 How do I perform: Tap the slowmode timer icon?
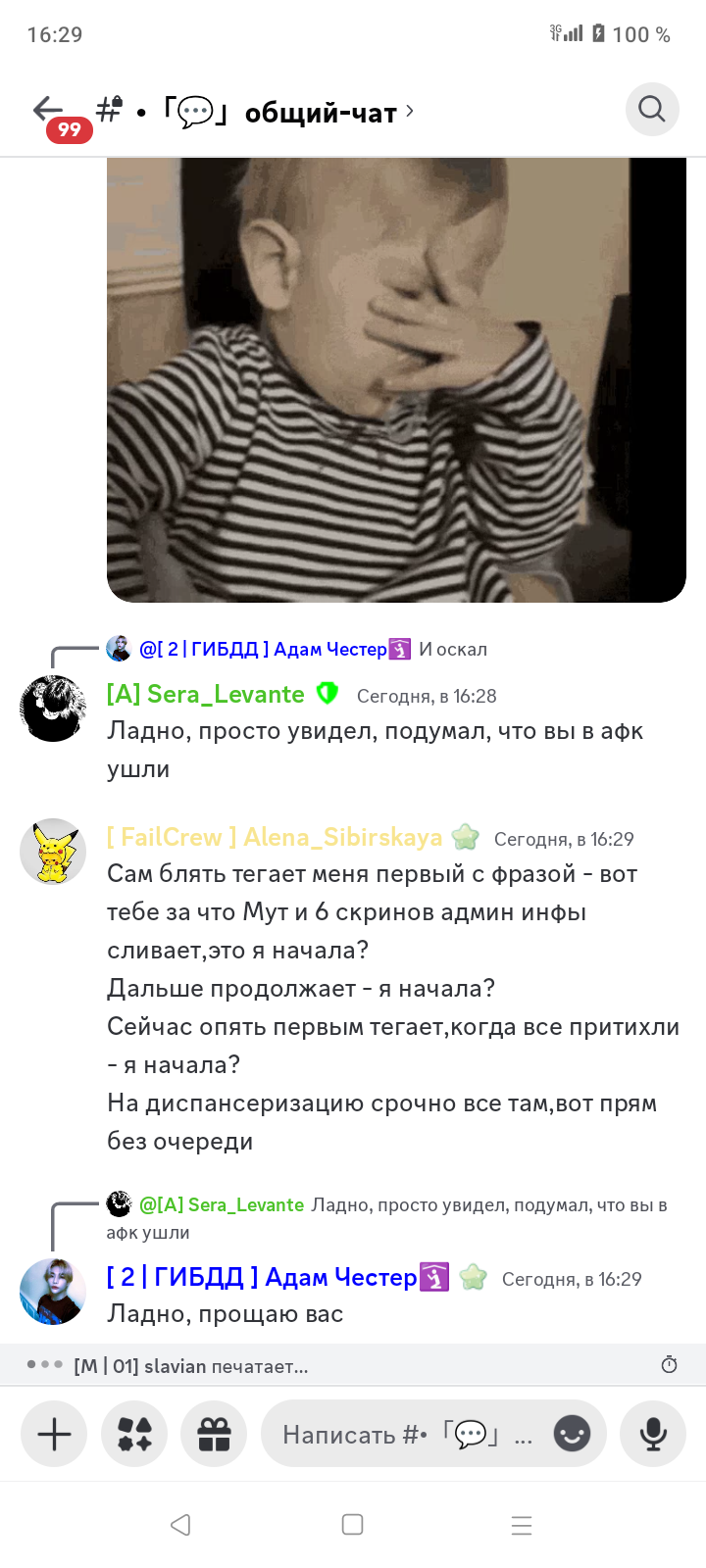pos(670,1364)
